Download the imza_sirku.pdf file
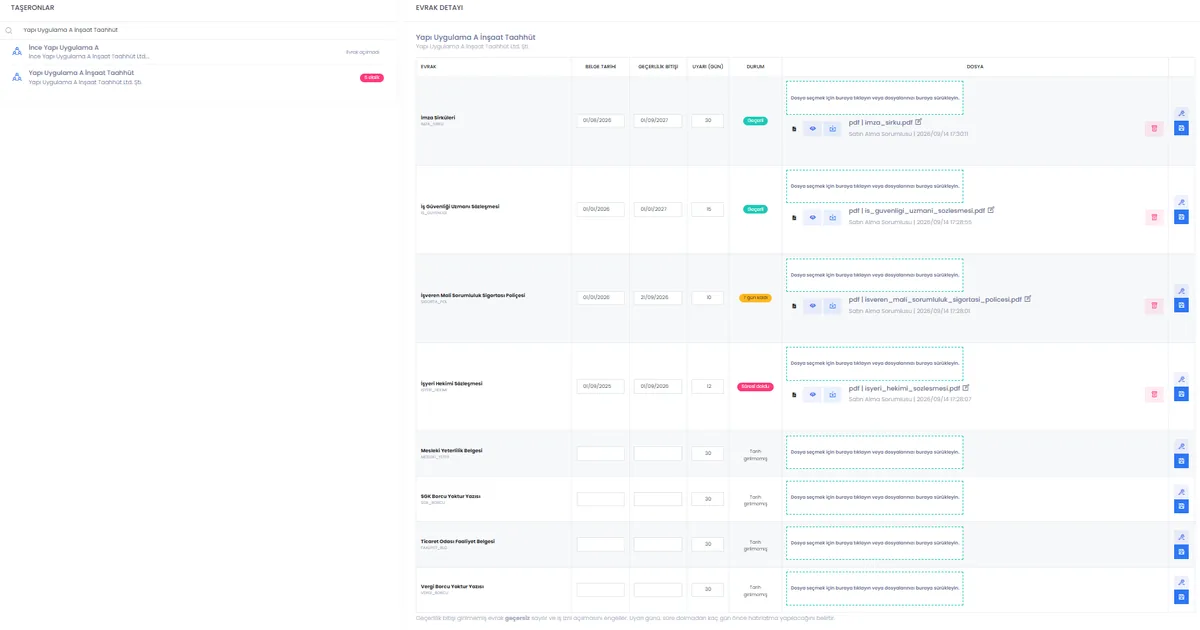 click(832, 129)
